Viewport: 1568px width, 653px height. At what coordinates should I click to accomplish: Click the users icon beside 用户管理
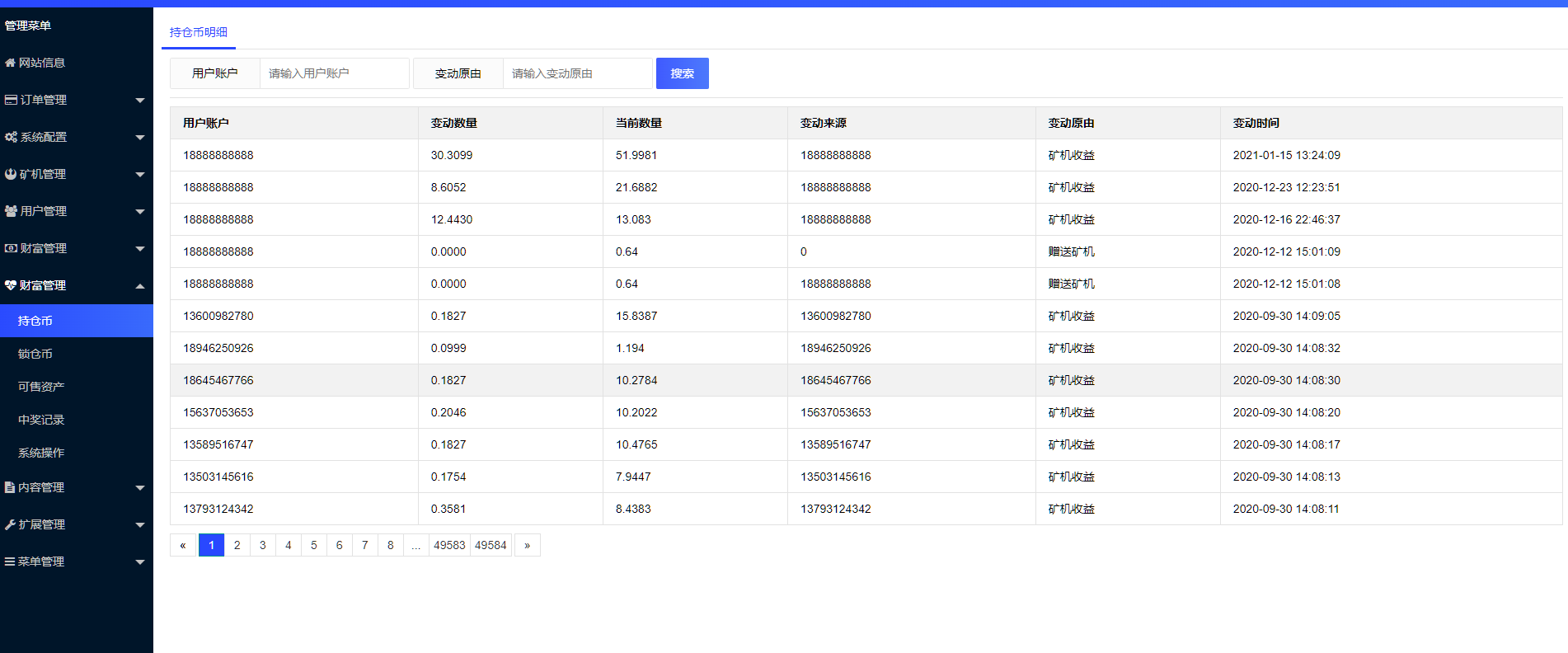(x=11, y=211)
